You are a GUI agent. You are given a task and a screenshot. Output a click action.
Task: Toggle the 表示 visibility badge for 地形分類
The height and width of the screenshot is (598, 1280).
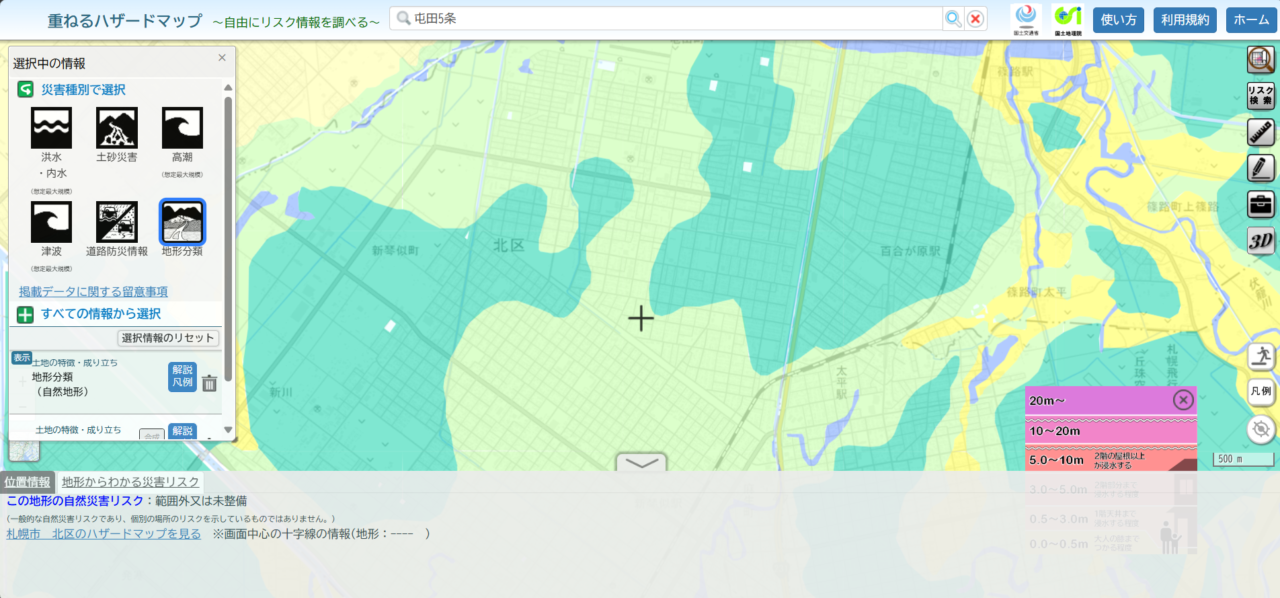22,357
